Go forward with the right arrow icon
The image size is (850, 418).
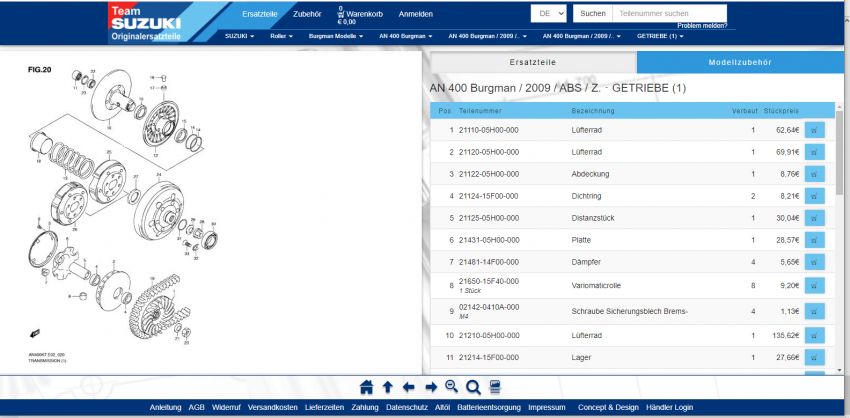(x=431, y=387)
